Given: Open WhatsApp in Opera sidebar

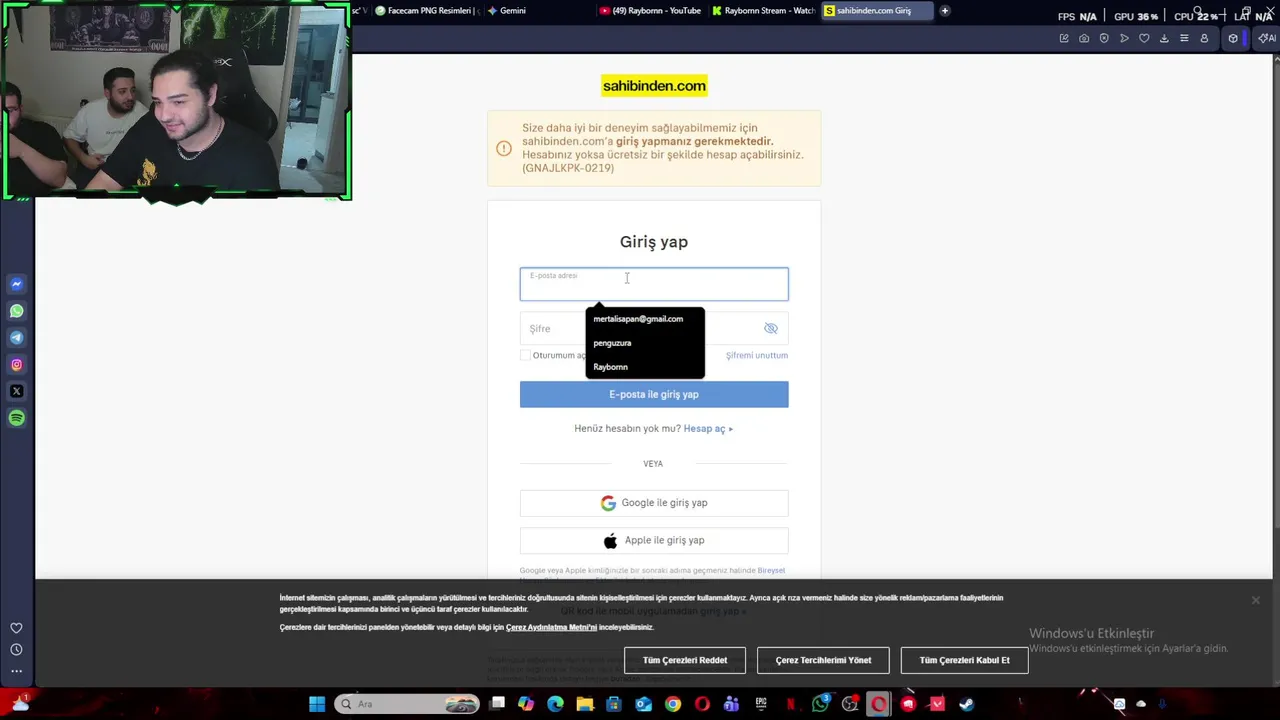Looking at the screenshot, I should coord(16,311).
